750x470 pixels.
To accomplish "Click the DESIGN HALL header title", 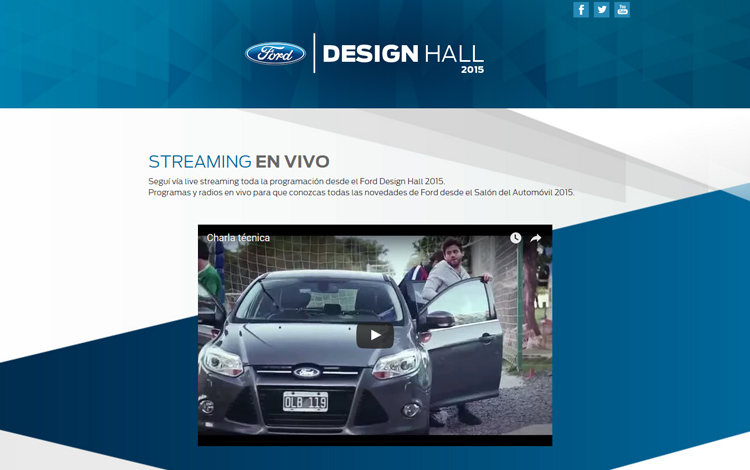I will tap(403, 53).
